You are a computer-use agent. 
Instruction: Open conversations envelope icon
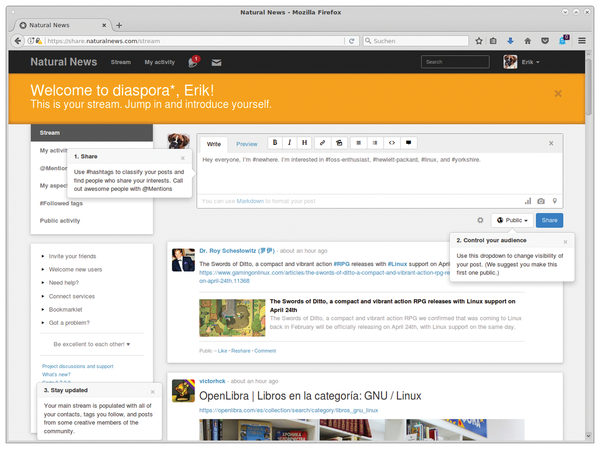(x=217, y=62)
